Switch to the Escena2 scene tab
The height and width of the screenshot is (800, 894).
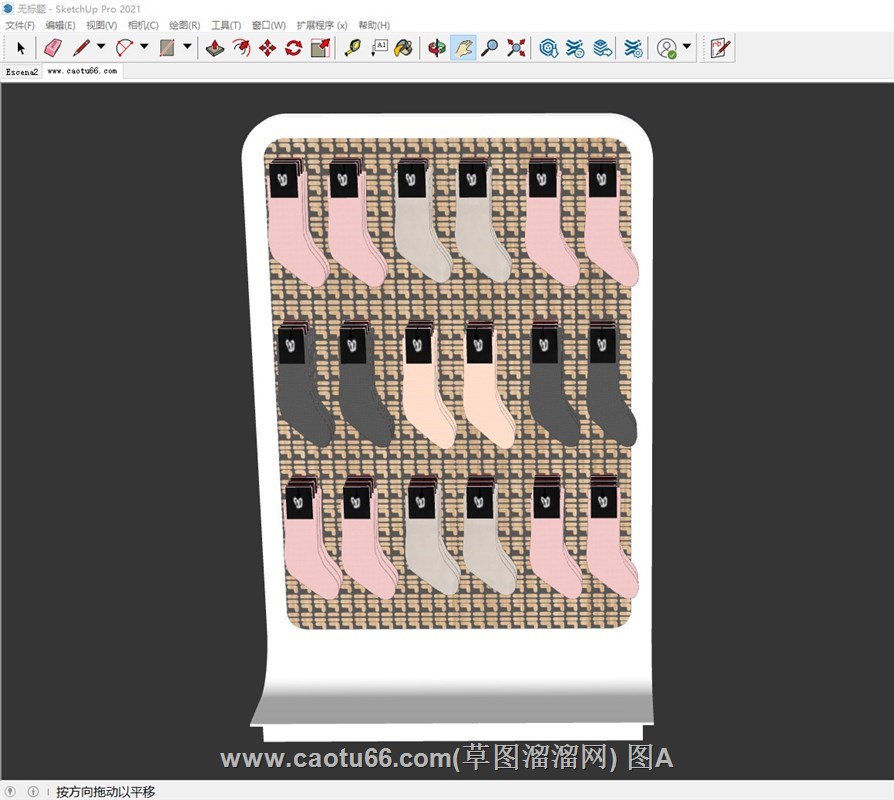[22, 72]
